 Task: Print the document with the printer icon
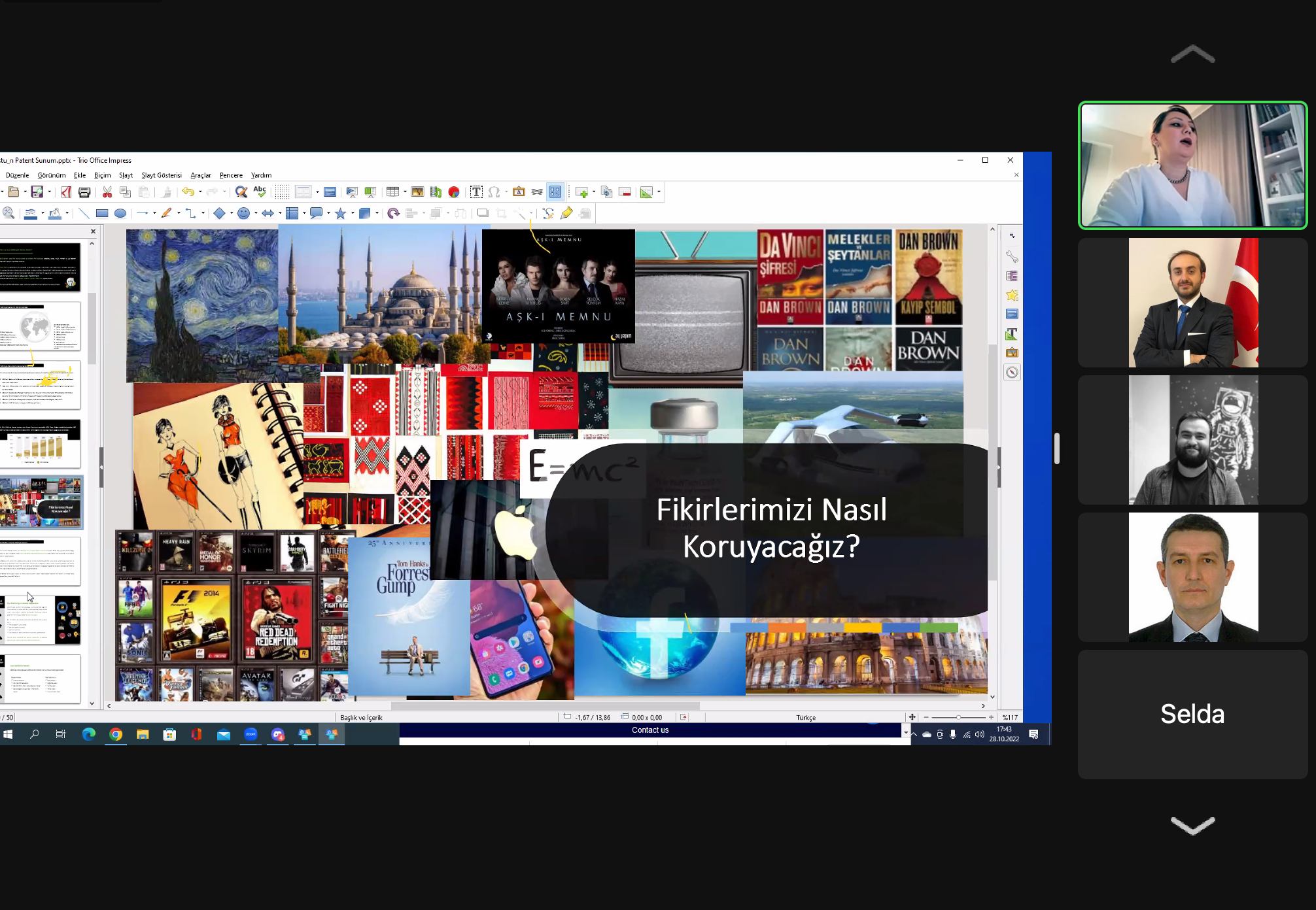click(x=84, y=192)
